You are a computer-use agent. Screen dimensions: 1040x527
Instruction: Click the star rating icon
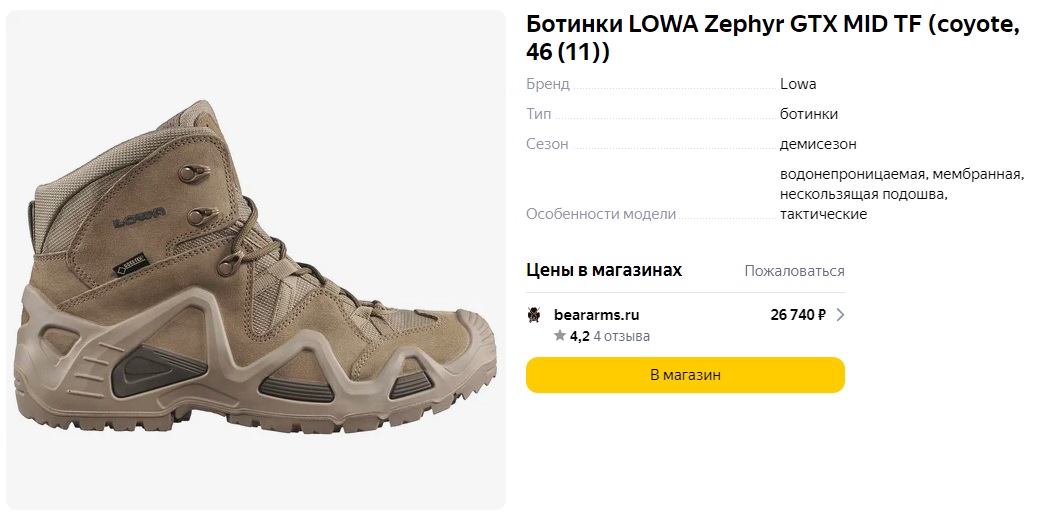tap(560, 336)
